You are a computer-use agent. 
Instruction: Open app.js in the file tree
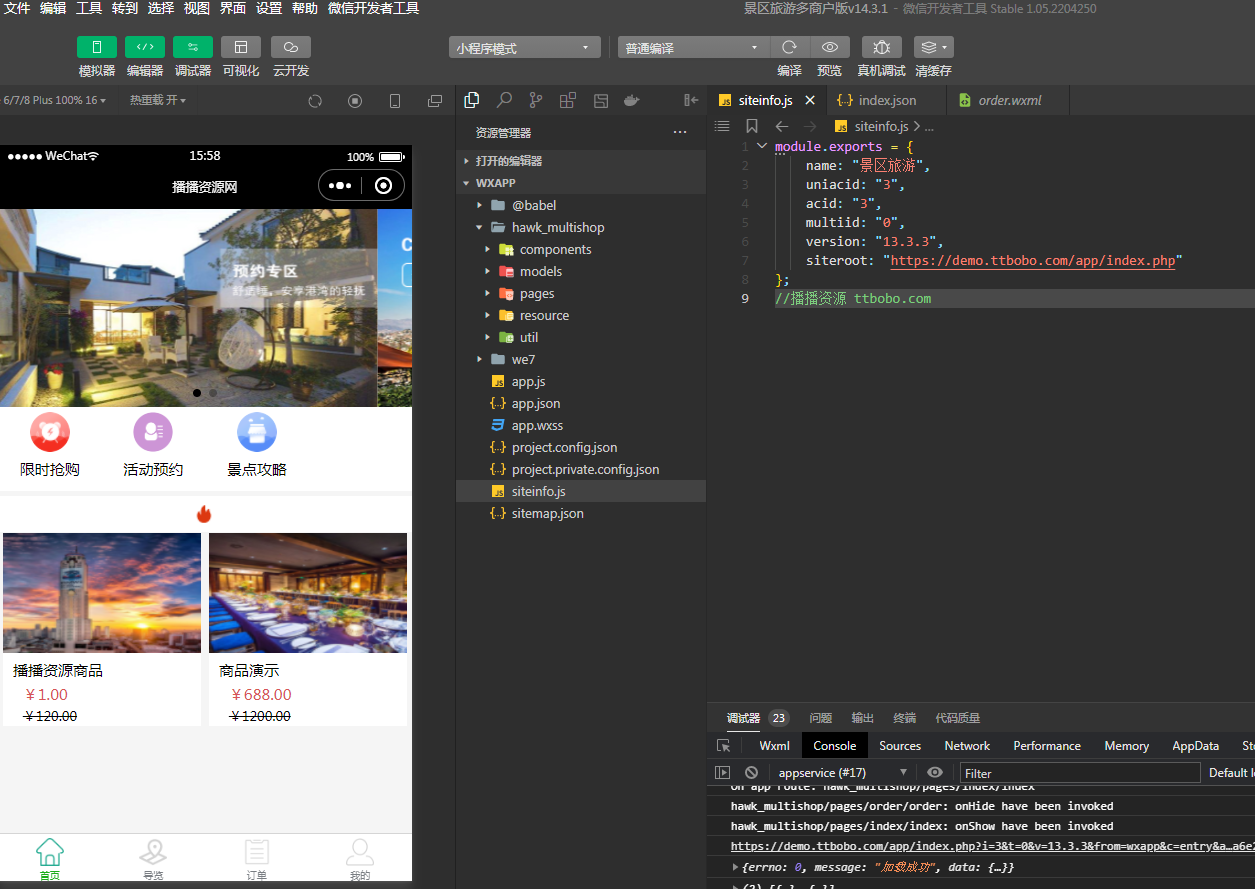click(581, 381)
